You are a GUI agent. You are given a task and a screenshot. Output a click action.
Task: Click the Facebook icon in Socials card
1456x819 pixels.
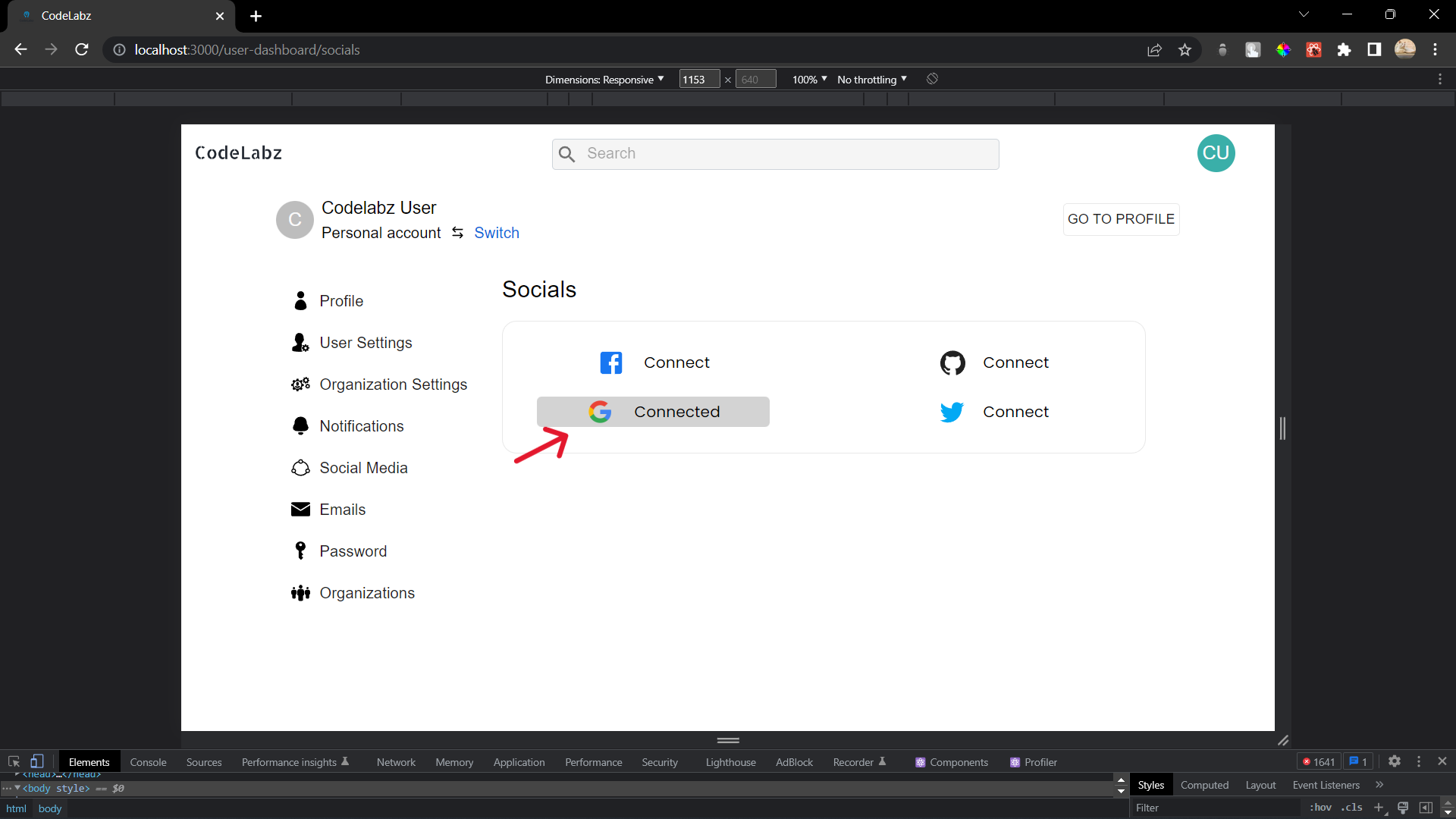click(x=611, y=362)
